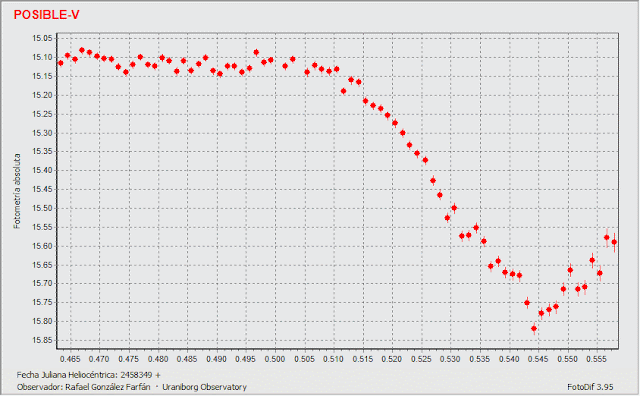Click the 0.550 x-axis label
The image size is (640, 396).
568,359
